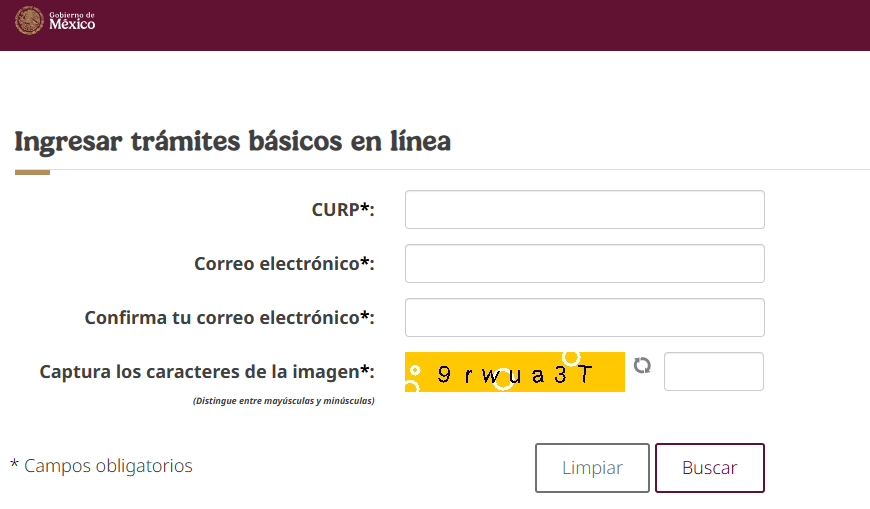
Task: Select the Confirma tu correo electrónico field
Action: click(584, 318)
